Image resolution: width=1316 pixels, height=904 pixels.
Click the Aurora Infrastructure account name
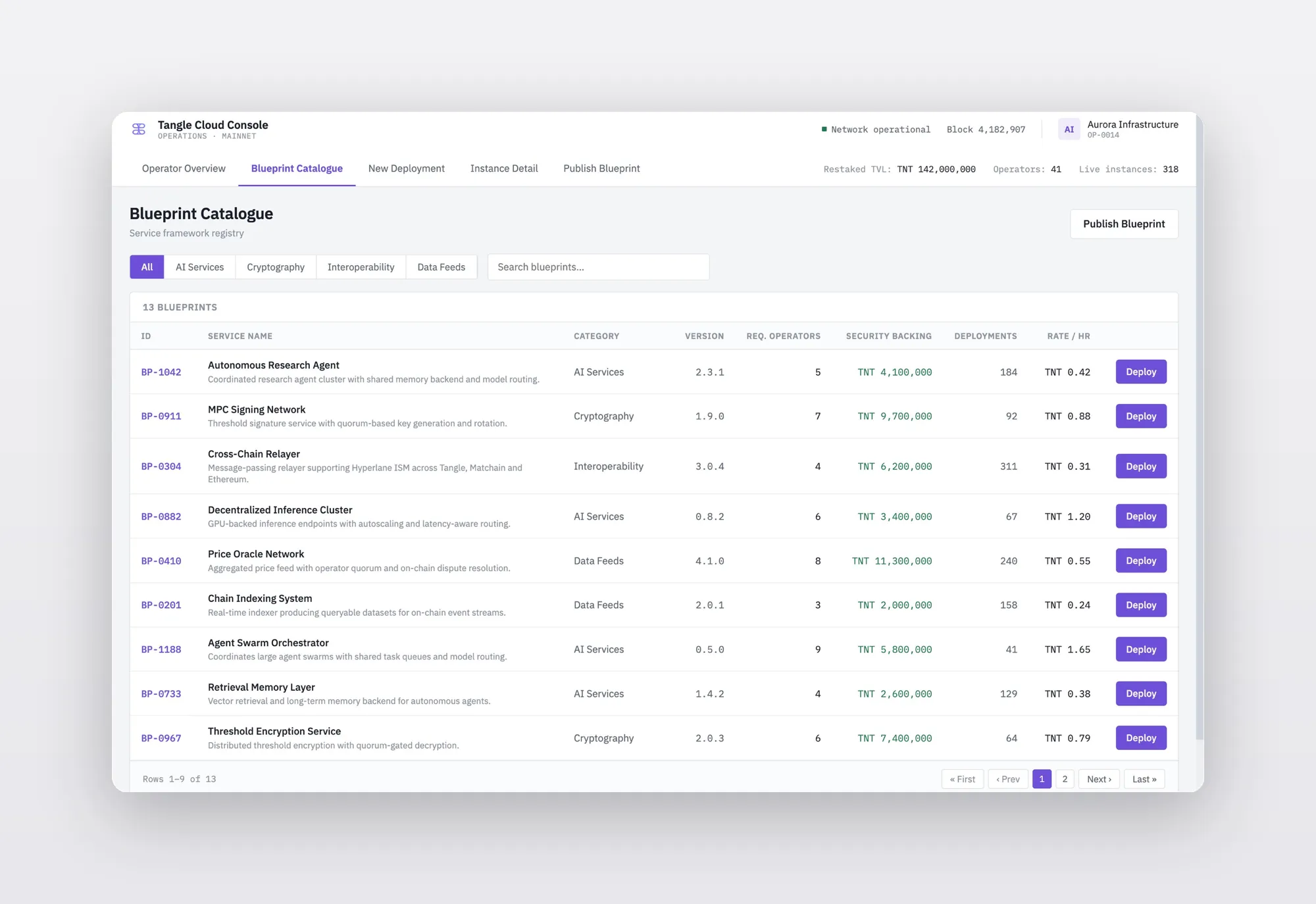click(x=1132, y=124)
